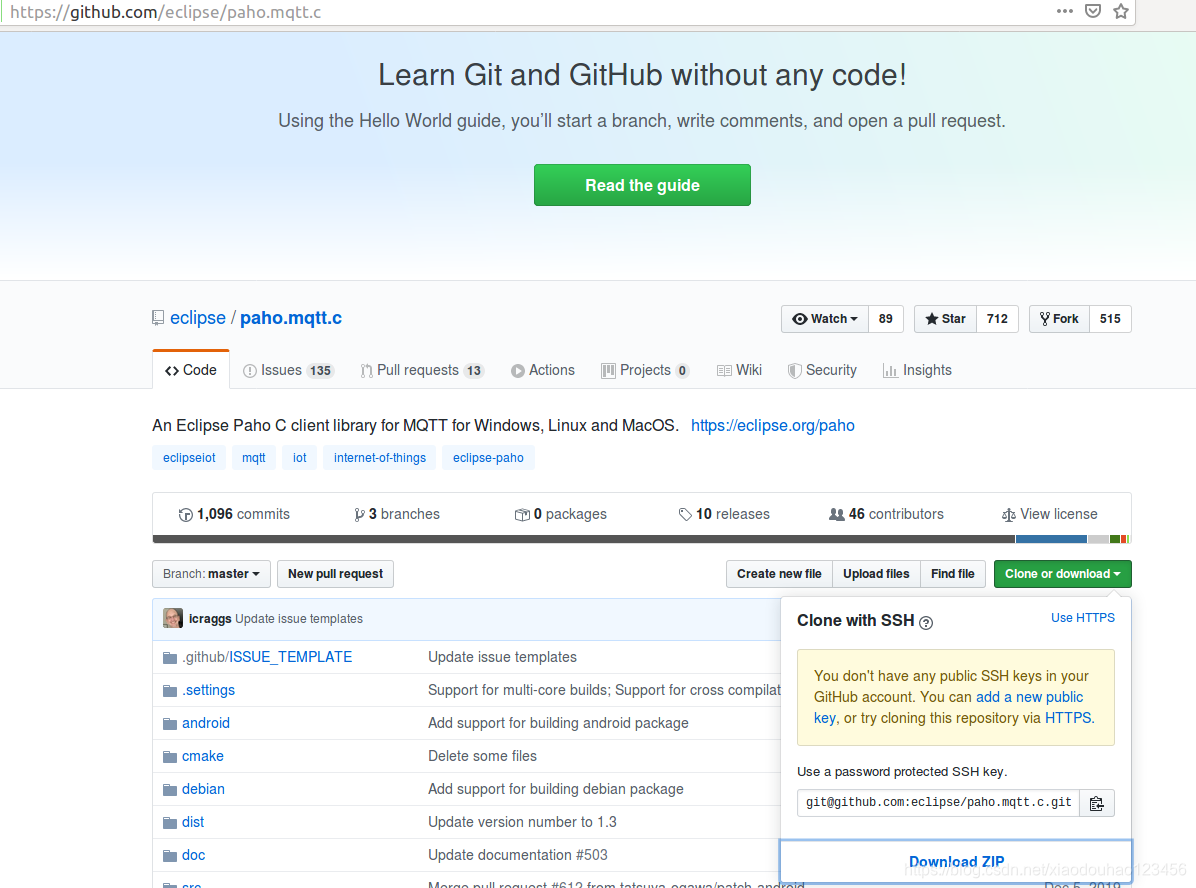Click the Create new file button
Screen dimensions: 1196x888
point(779,574)
